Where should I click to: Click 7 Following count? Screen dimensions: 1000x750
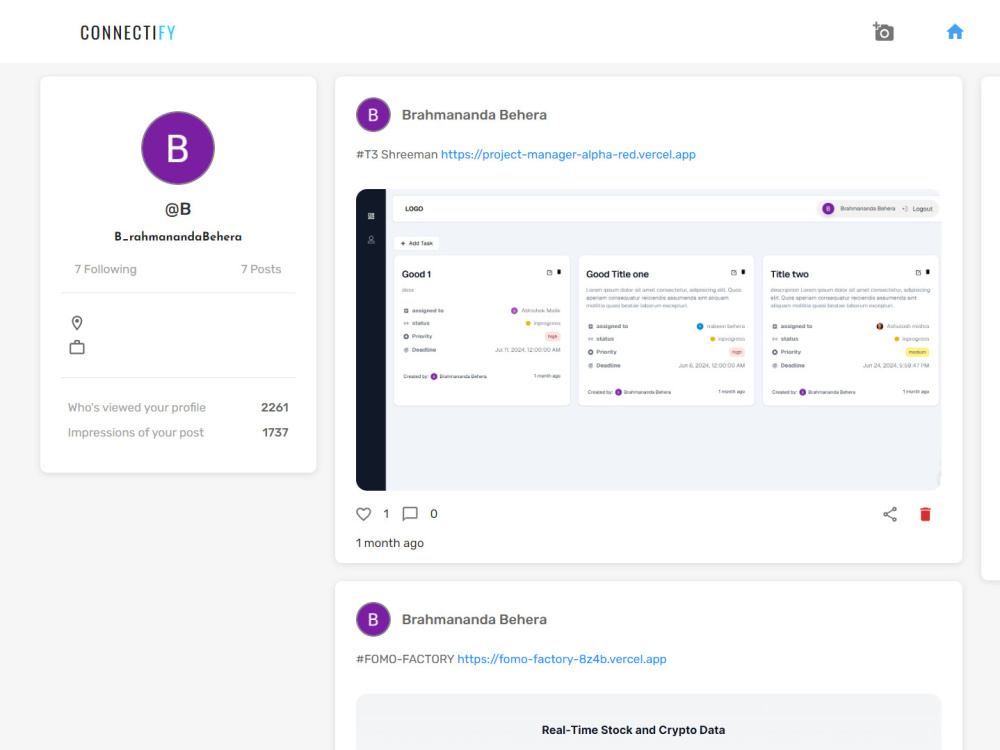tap(105, 269)
